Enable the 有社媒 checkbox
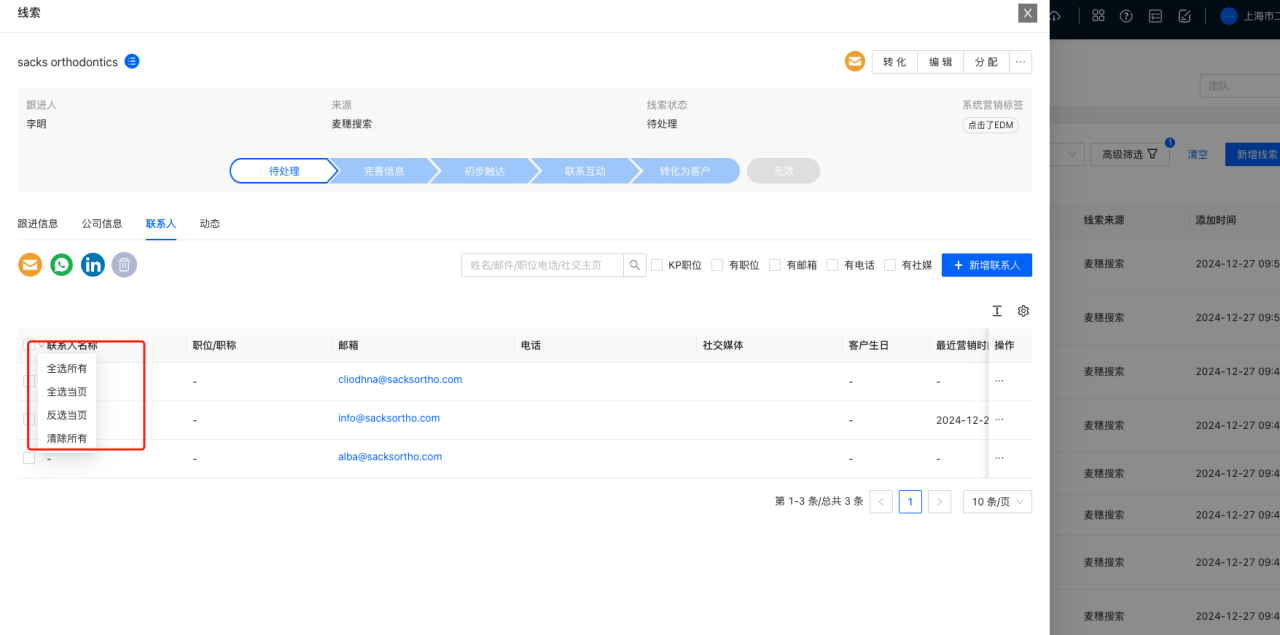The height and width of the screenshot is (635, 1280). 890,265
